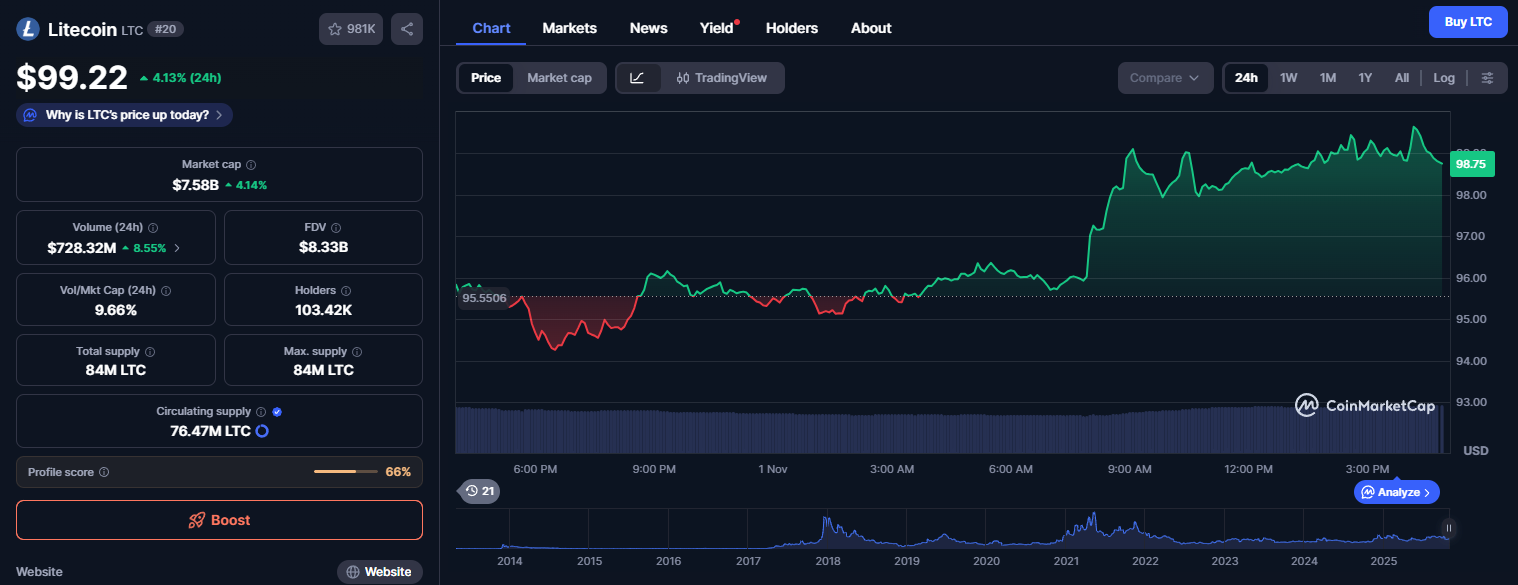Screen dimensions: 1518x585
Task: Click the Buy LTC button
Action: (1467, 22)
